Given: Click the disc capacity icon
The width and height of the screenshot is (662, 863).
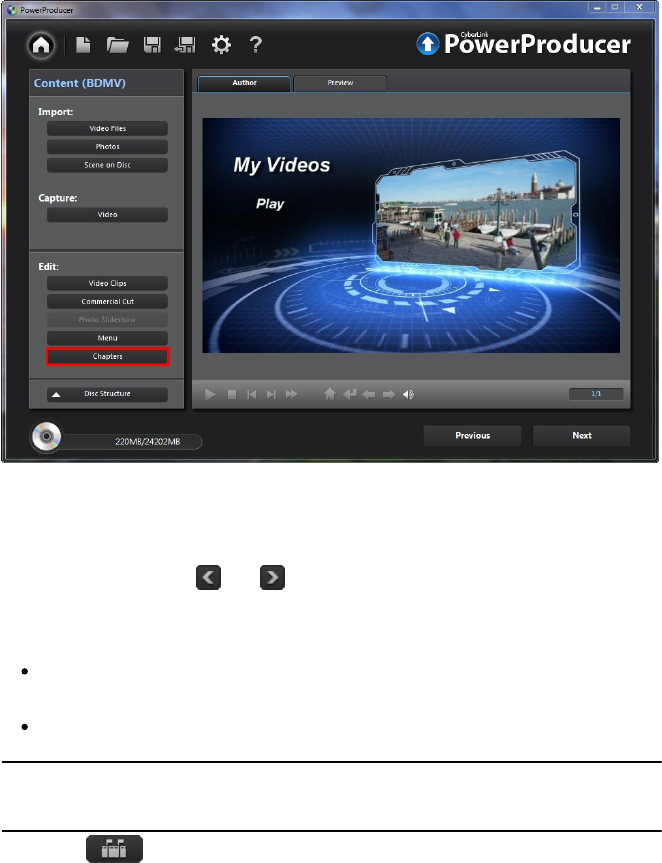Looking at the screenshot, I should pos(46,437).
